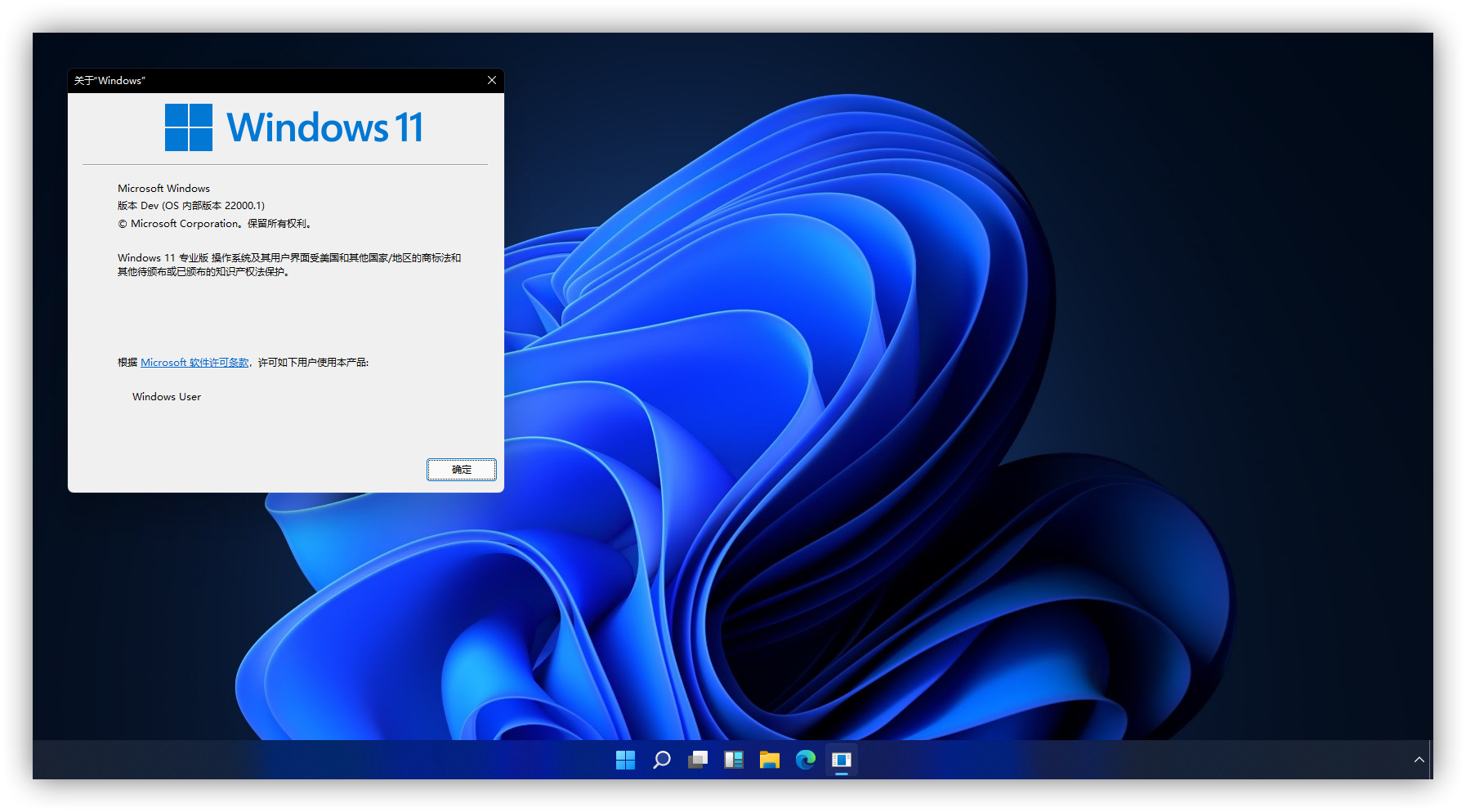Open the Start menu from the taskbar
The image size is (1466, 812).
click(625, 760)
